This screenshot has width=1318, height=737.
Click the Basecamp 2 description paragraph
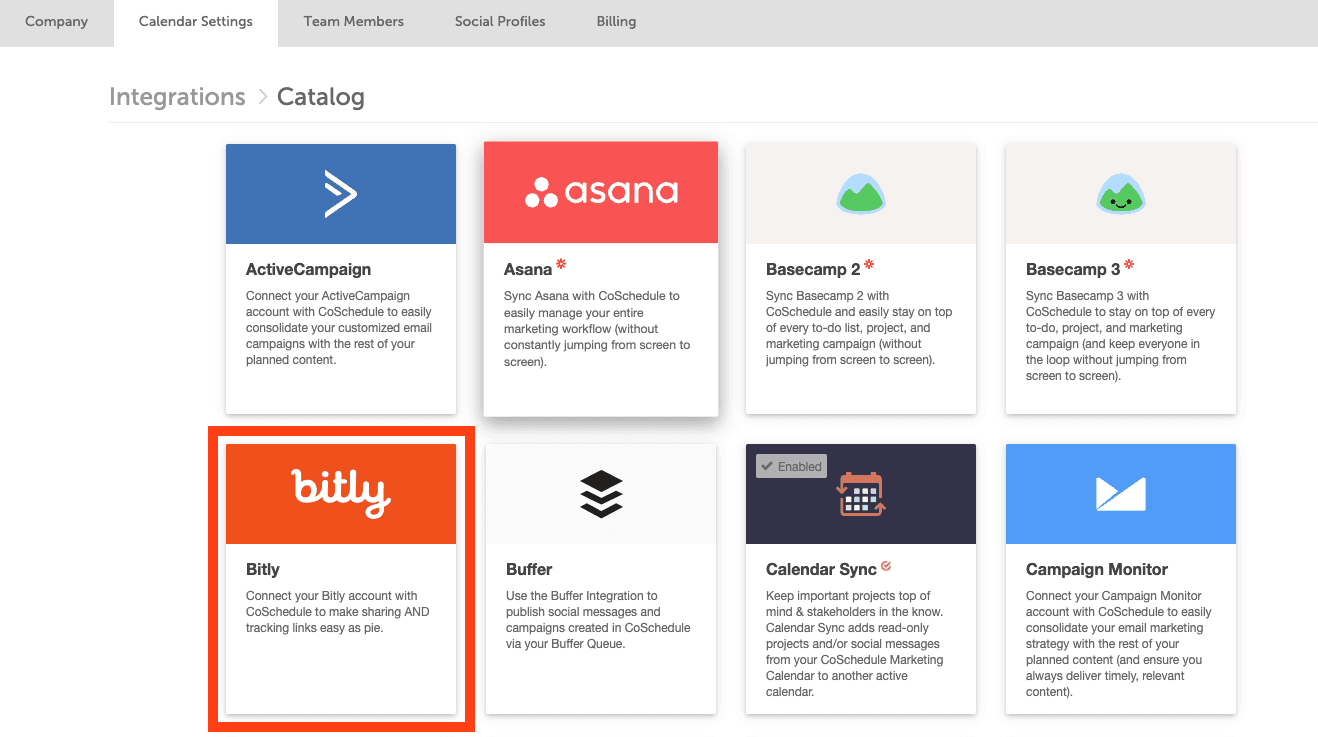coord(859,328)
